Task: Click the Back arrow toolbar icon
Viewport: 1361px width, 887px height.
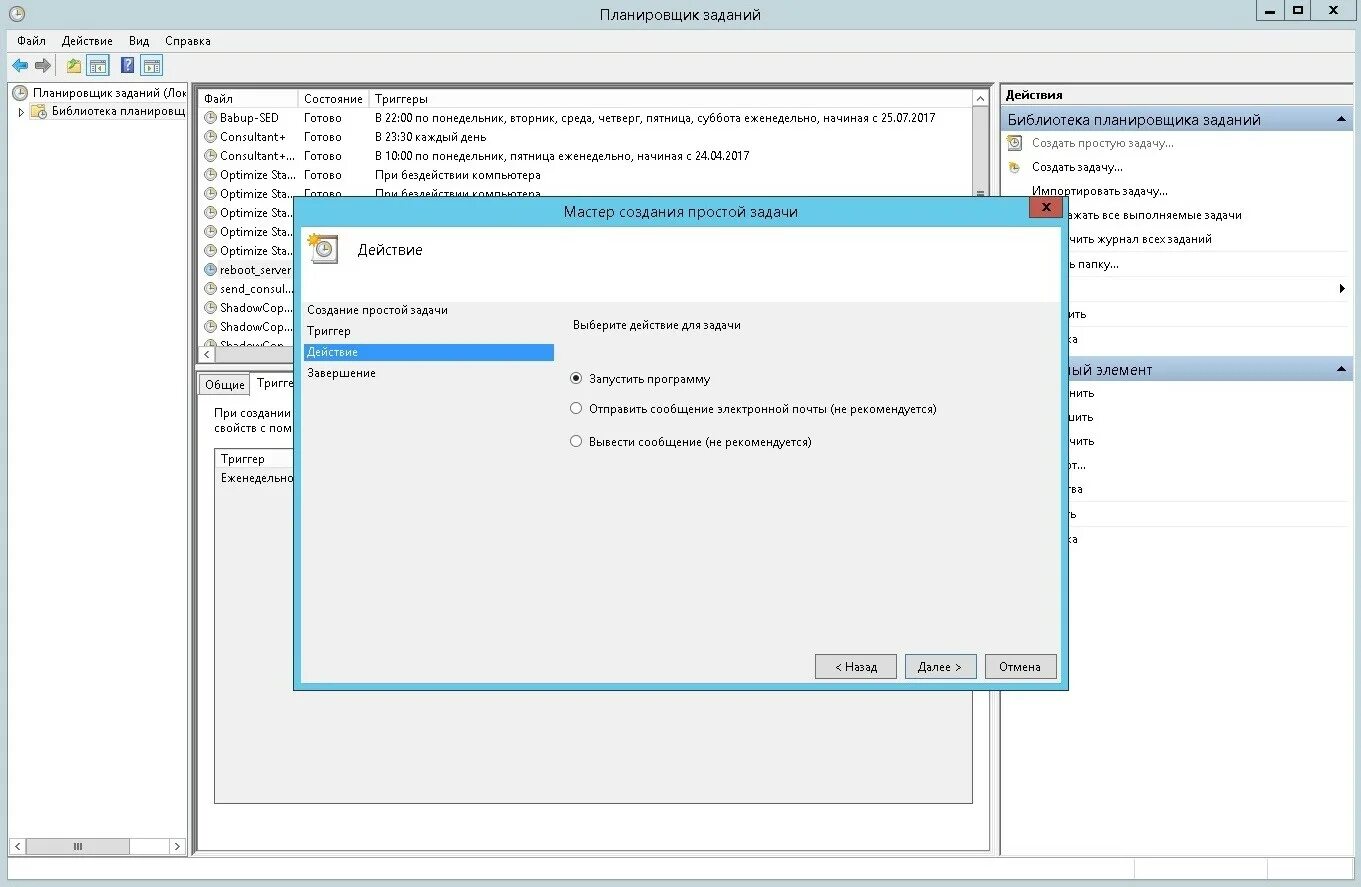Action: pos(20,66)
